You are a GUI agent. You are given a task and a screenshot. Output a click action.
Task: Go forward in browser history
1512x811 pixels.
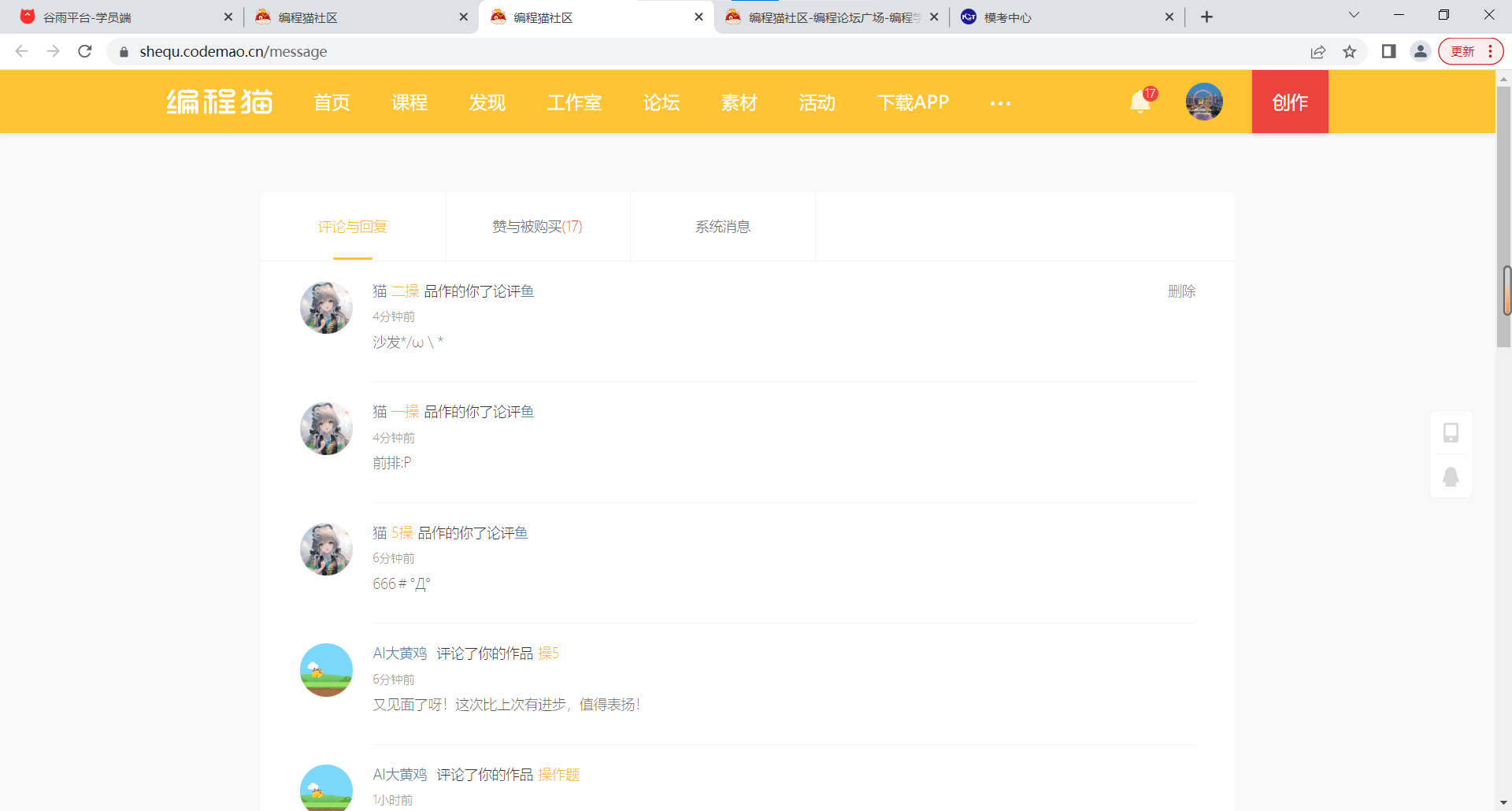[x=54, y=51]
